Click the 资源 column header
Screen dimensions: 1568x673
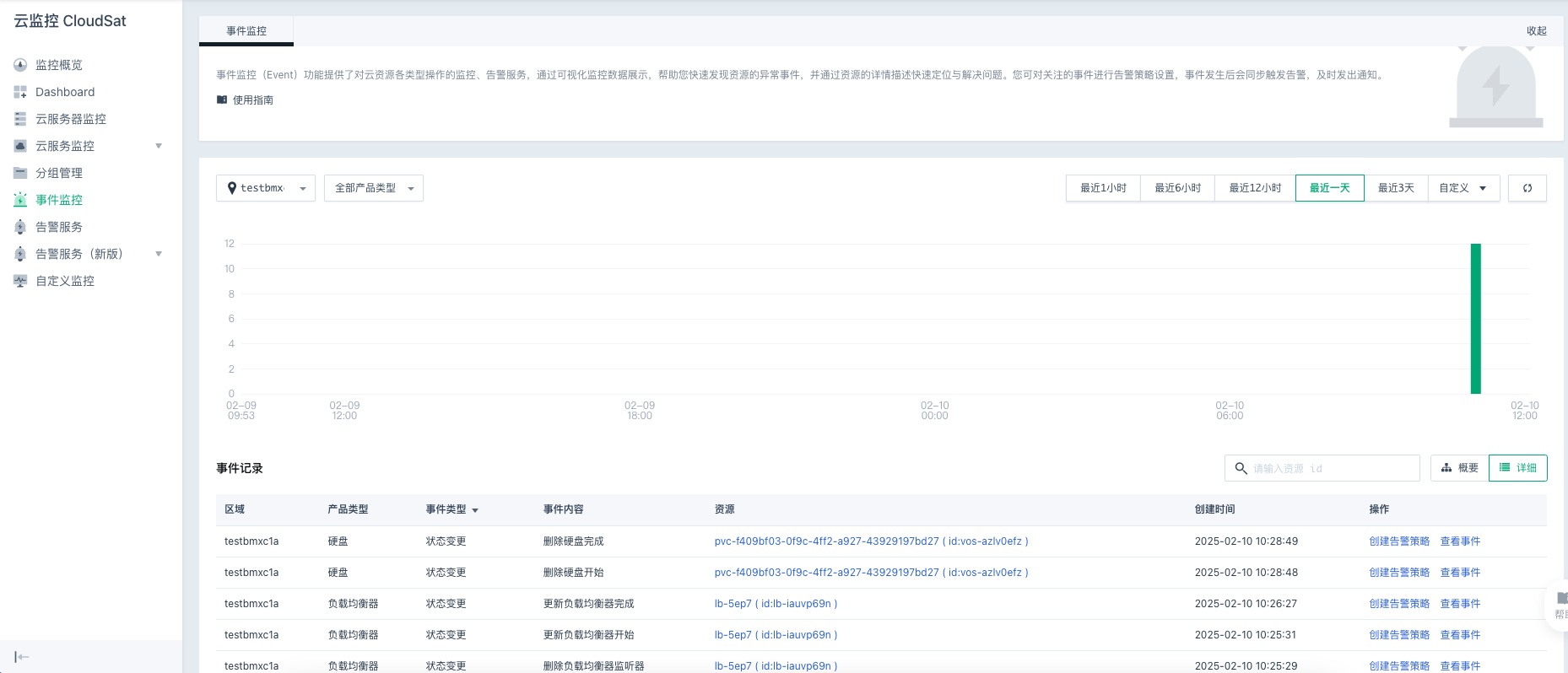coord(724,509)
